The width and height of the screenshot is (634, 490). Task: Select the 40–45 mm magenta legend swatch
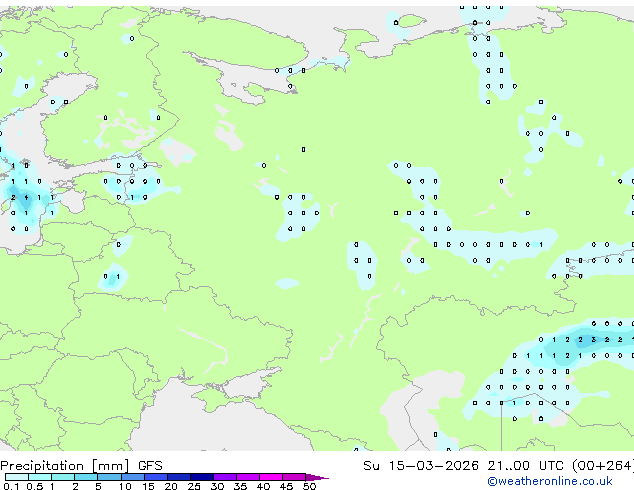271,477
